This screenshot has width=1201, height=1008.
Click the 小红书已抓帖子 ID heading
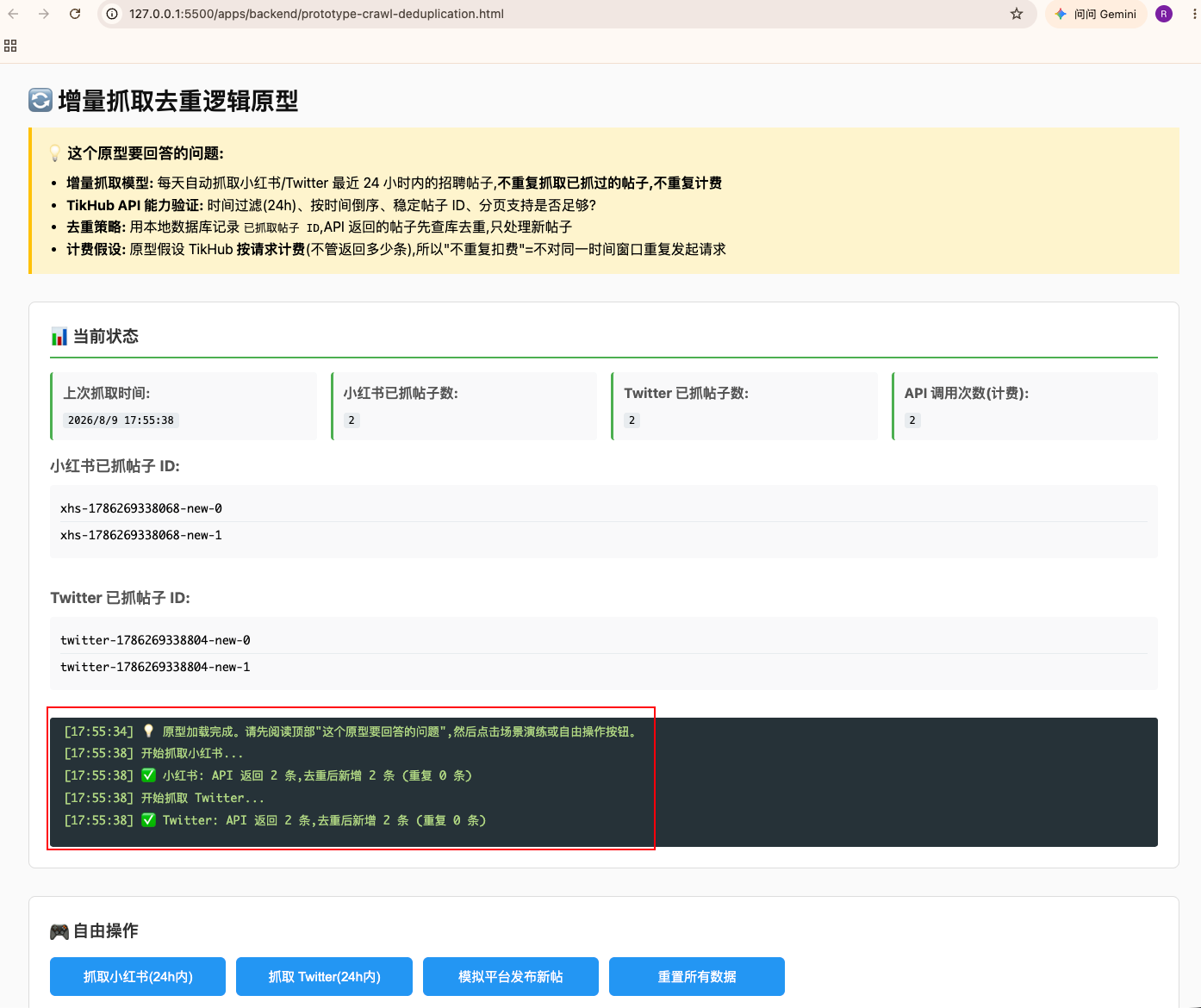(x=115, y=466)
